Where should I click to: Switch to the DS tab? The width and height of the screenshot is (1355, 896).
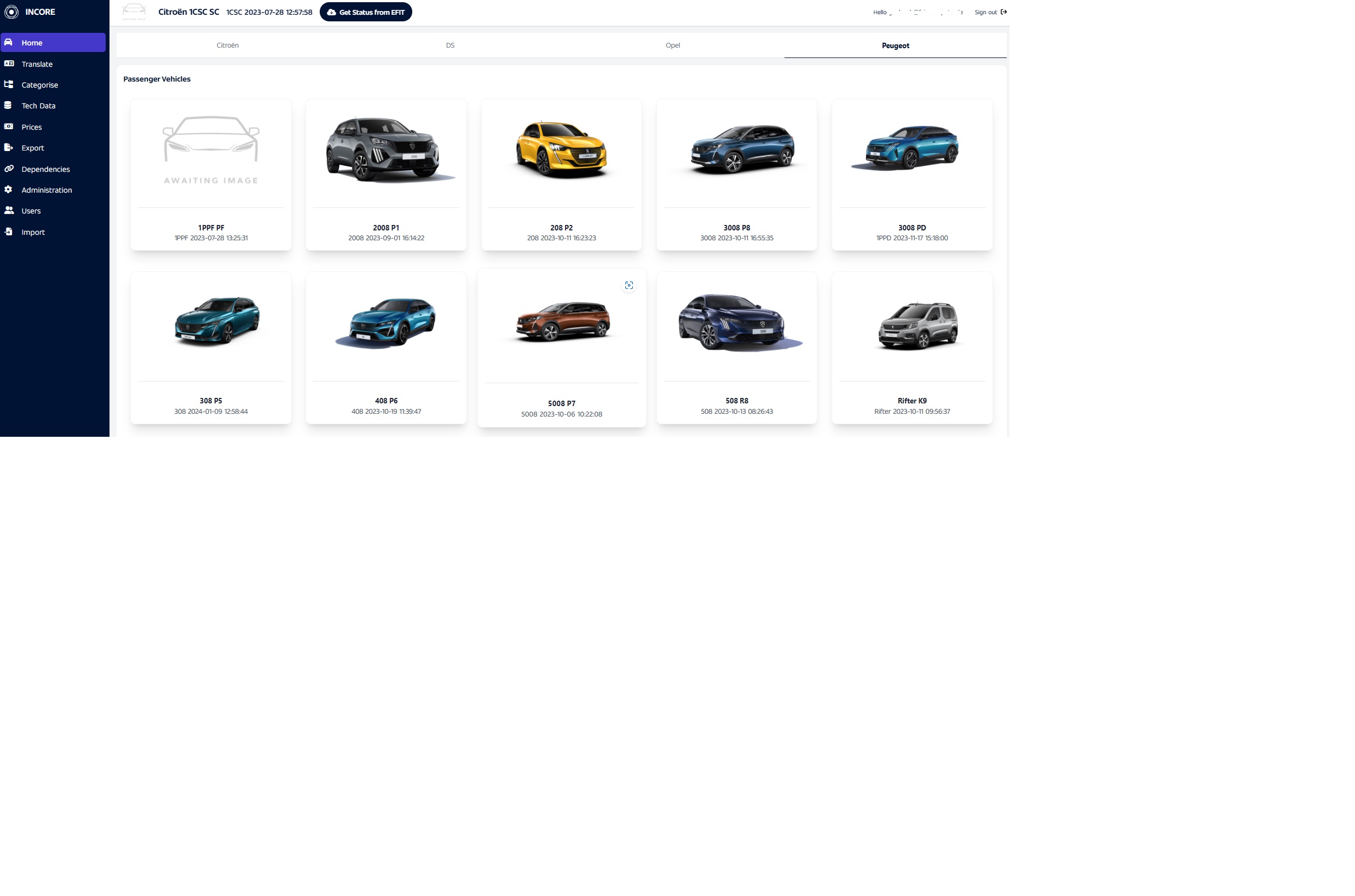[x=451, y=45]
